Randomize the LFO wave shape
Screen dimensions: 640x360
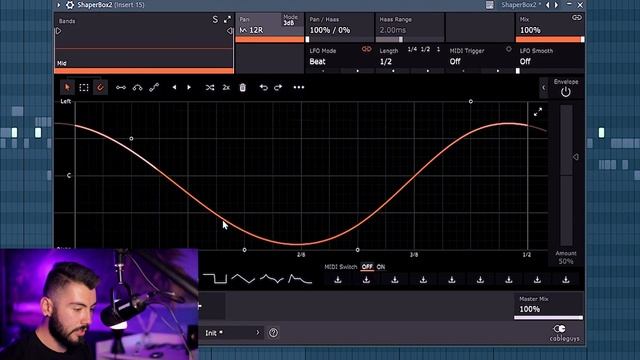pyautogui.click(x=210, y=87)
